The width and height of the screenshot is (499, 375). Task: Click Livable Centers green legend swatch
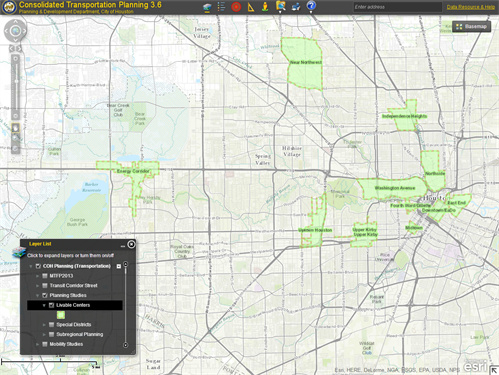tap(61, 315)
